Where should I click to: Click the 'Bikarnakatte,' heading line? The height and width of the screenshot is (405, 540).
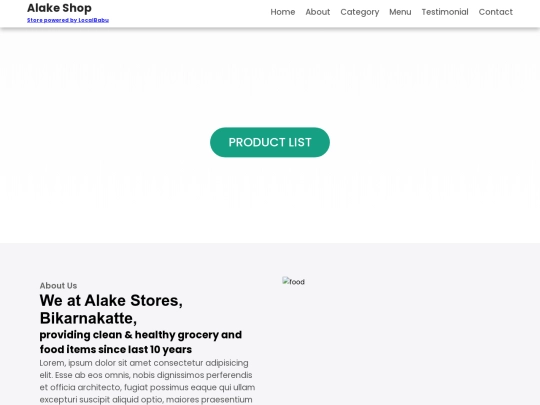coord(88,318)
